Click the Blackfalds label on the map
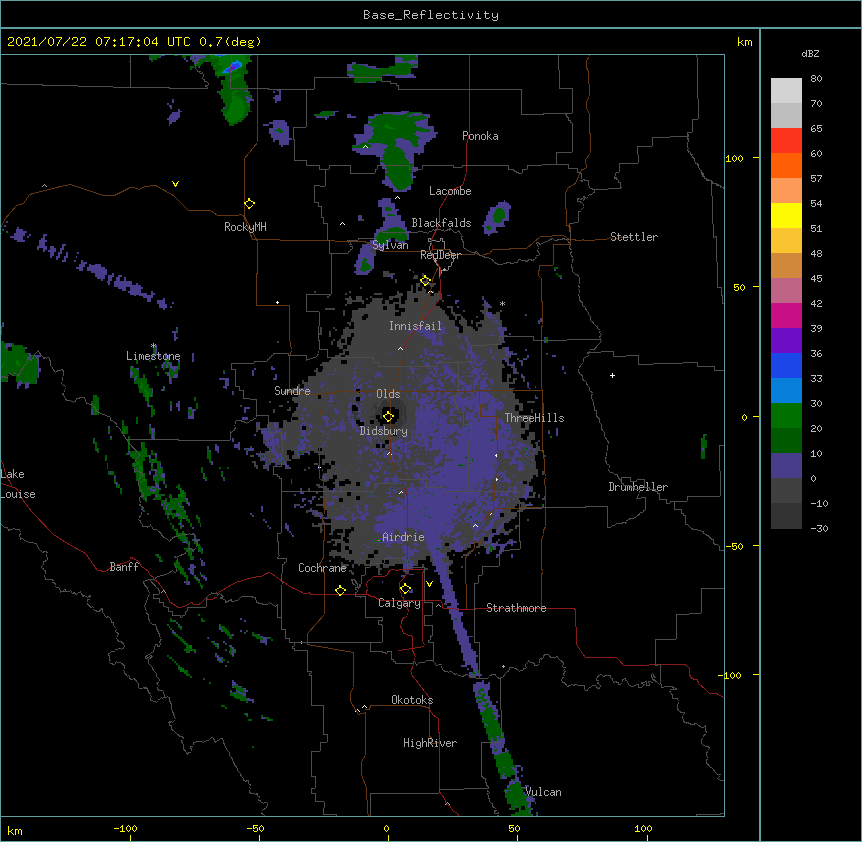 (x=441, y=223)
